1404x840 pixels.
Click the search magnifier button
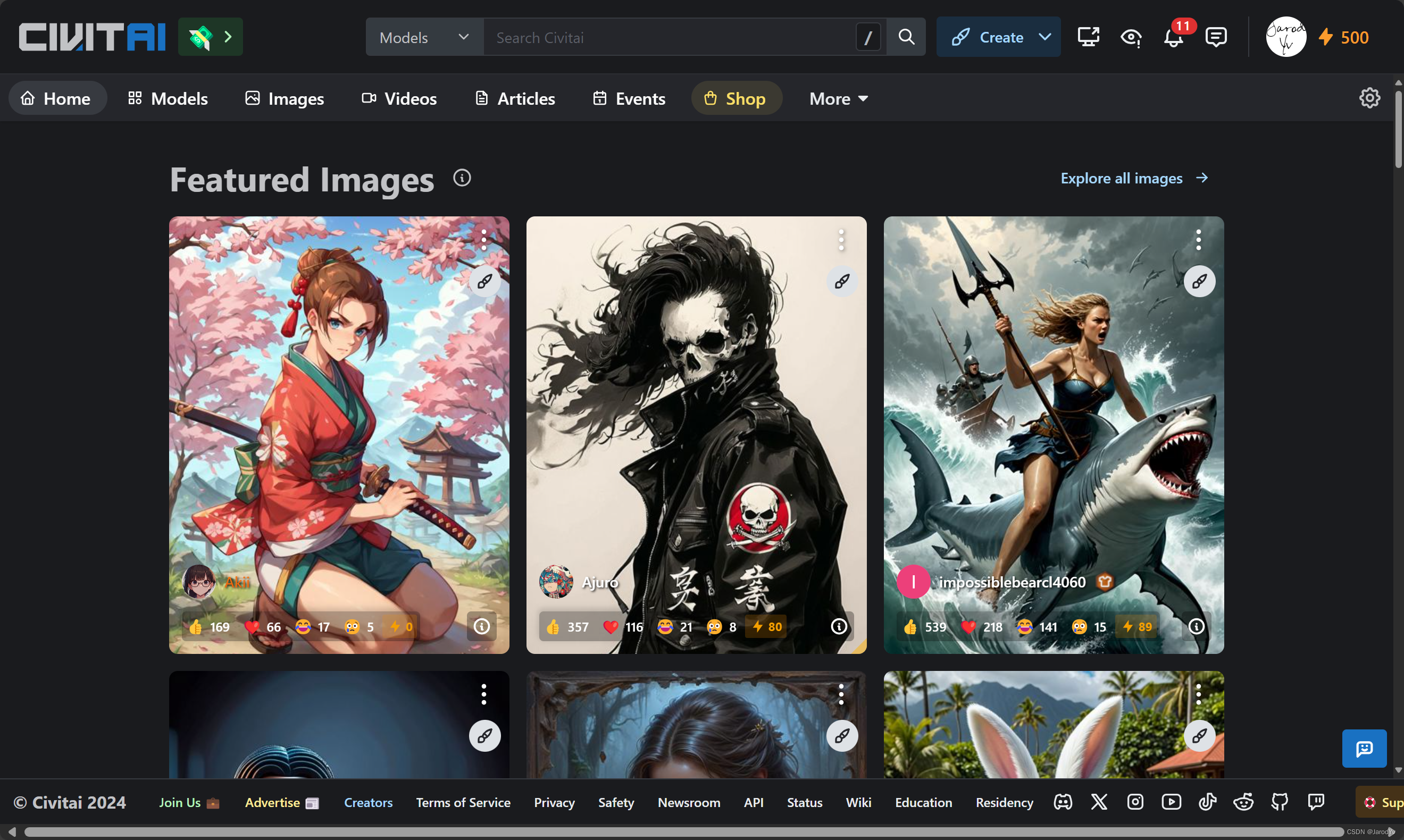click(x=906, y=37)
